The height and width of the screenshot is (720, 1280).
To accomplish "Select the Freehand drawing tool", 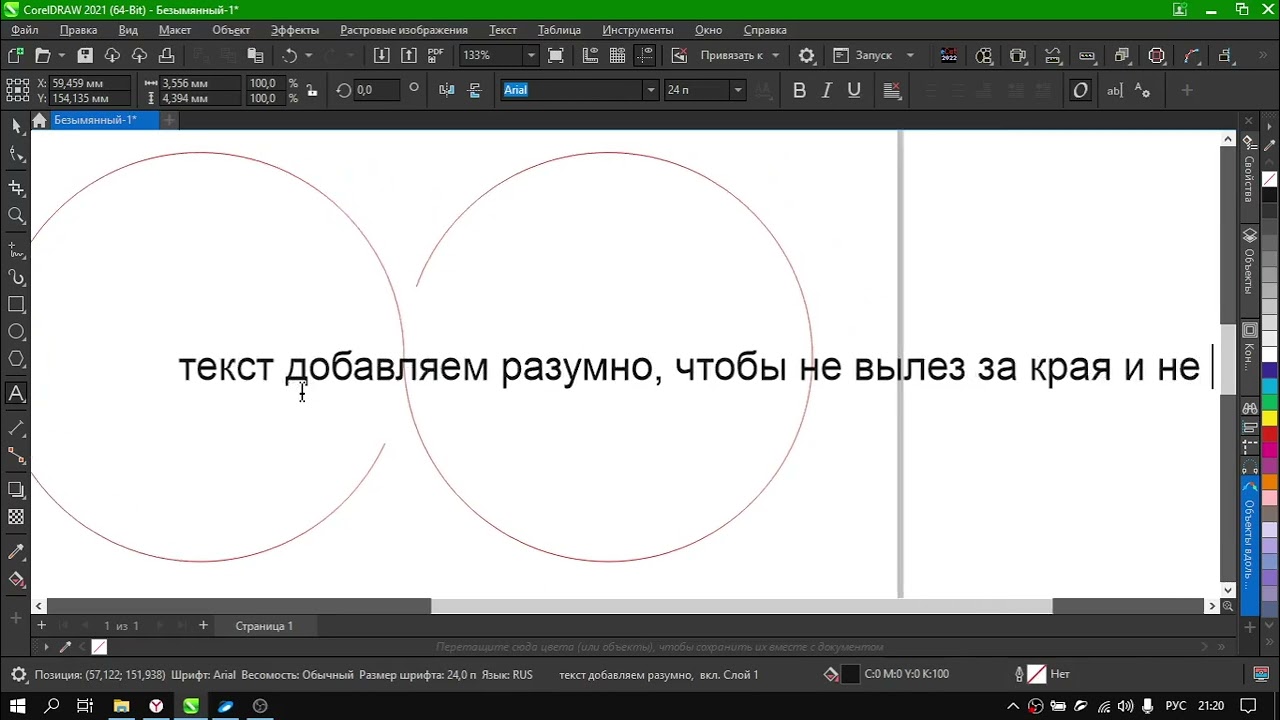I will click(x=16, y=248).
